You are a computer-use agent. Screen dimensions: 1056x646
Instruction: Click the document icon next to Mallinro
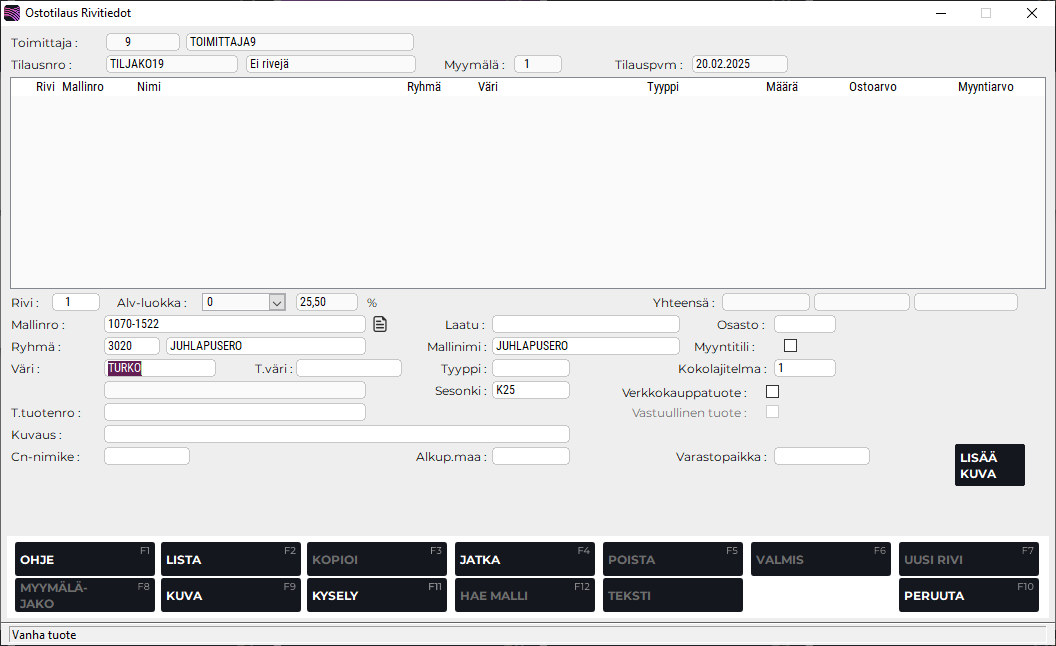[380, 324]
